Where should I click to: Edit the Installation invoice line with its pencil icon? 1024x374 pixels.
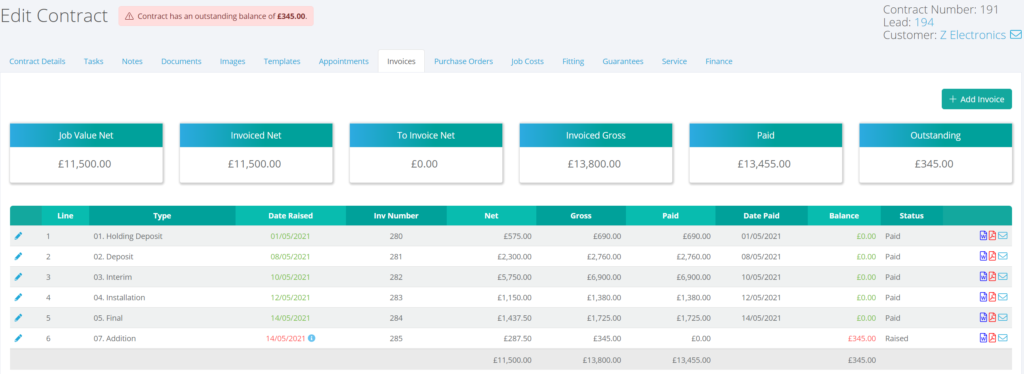point(18,297)
